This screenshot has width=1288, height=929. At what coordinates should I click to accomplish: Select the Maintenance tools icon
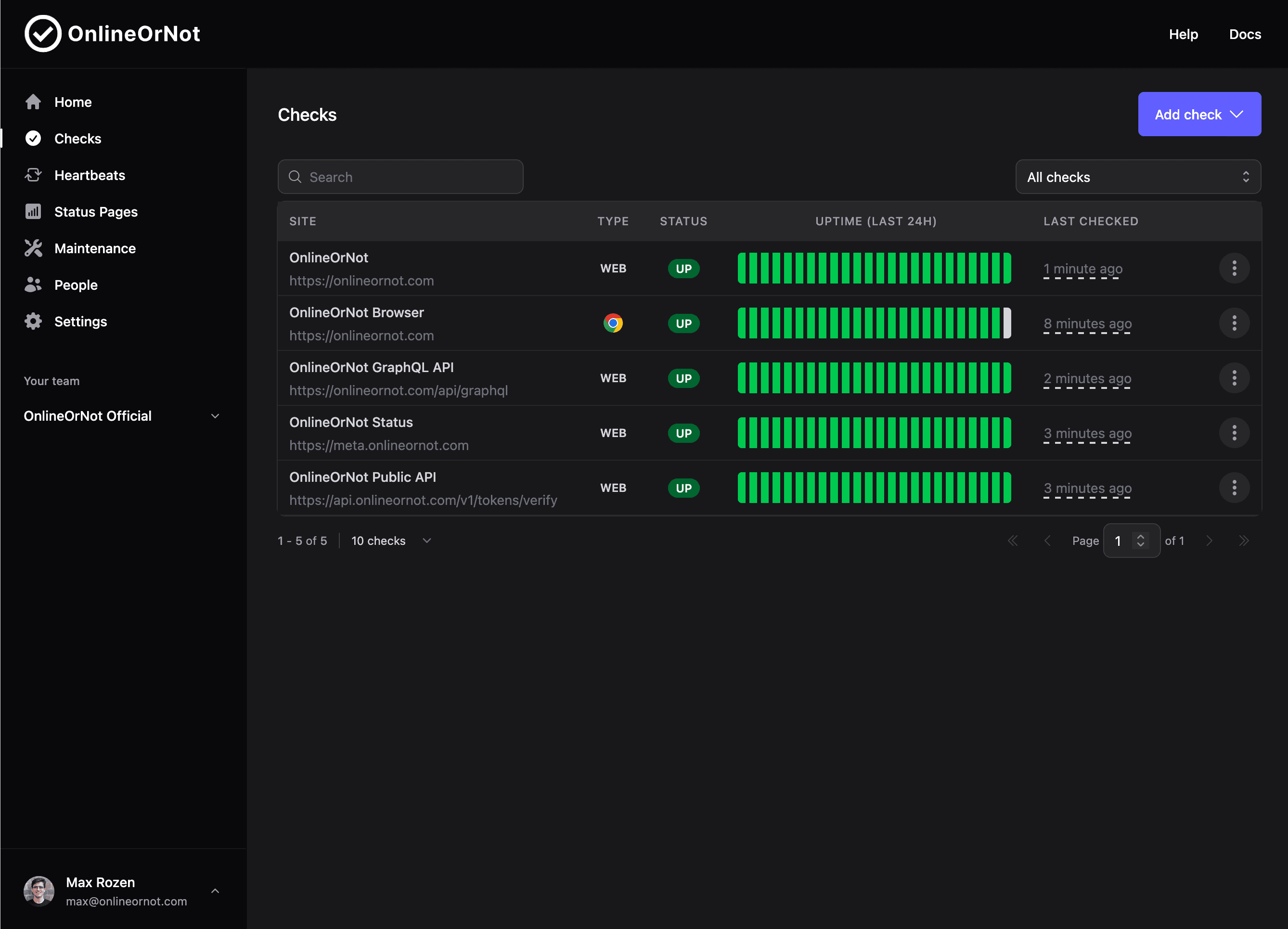pos(33,248)
